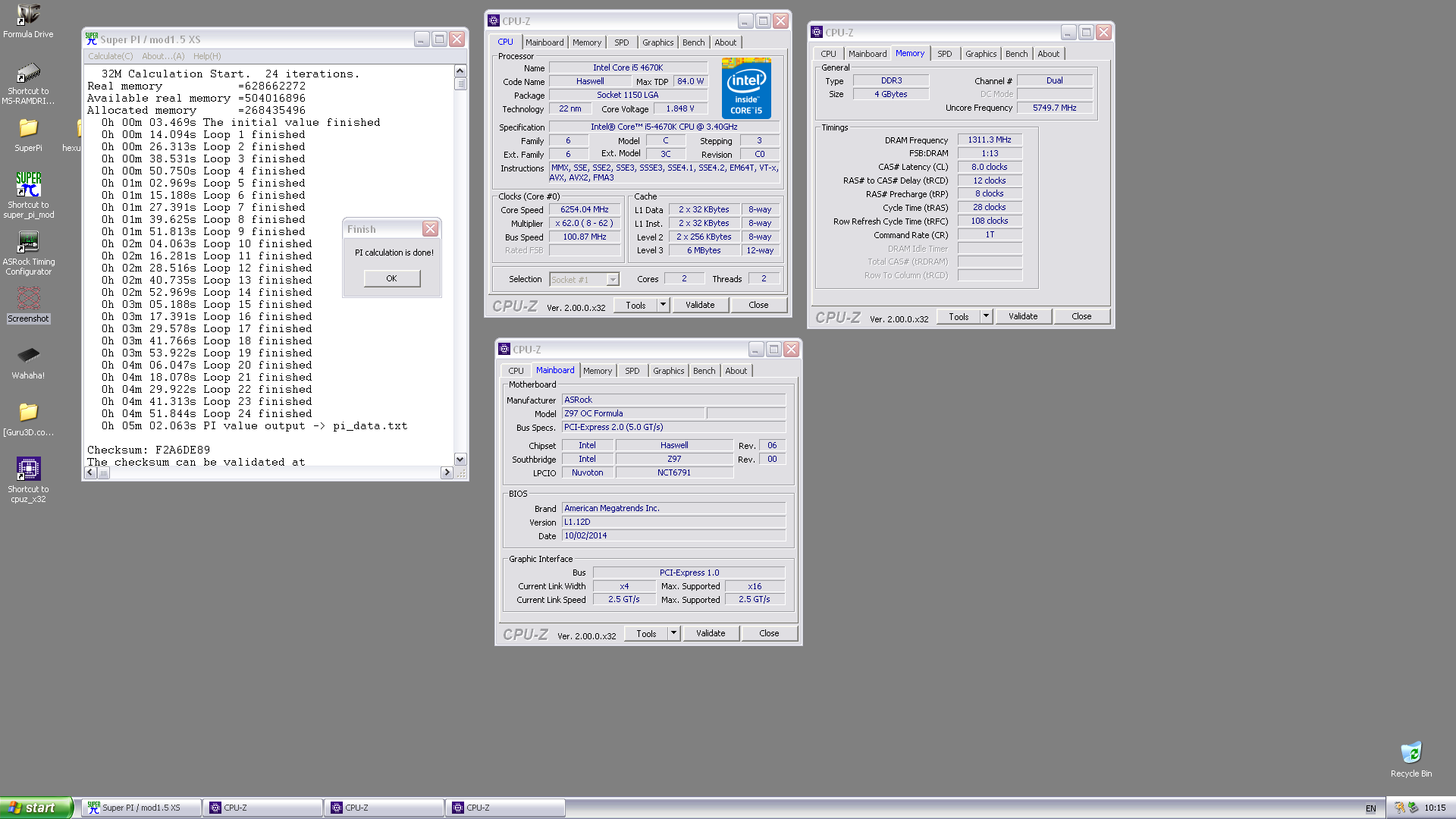Click the Z97 OC Formula model field
Image resolution: width=1456 pixels, height=819 pixels.
click(633, 413)
